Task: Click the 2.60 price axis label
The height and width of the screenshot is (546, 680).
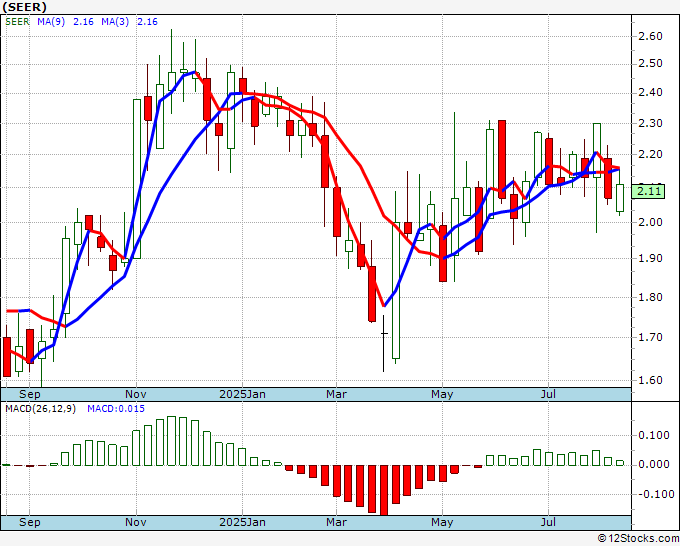Action: click(651, 36)
